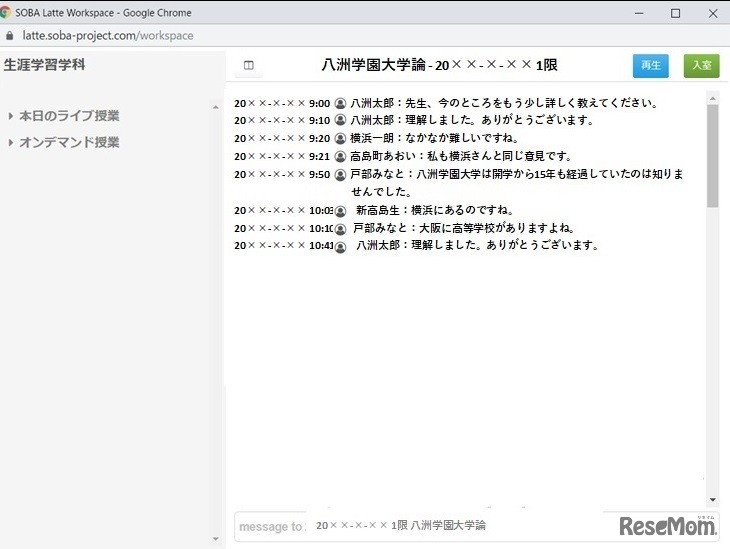Click sidebar scroll up arrow
Image resolution: width=730 pixels, height=549 pixels.
(x=216, y=108)
